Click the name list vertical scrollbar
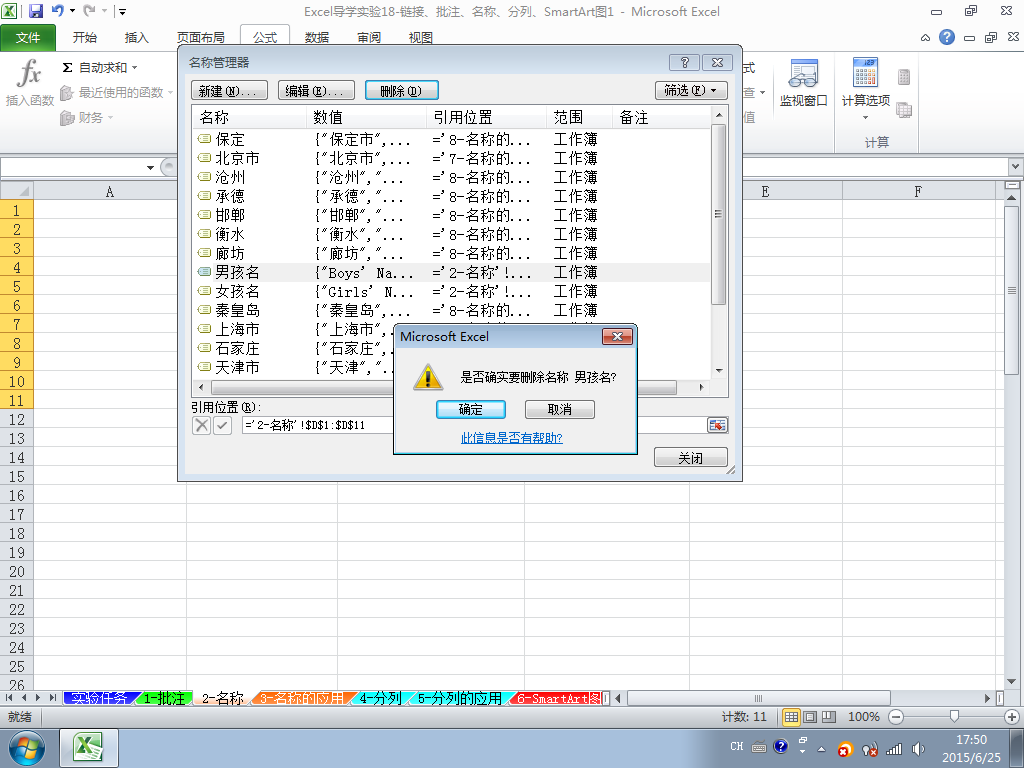This screenshot has height=768, width=1024. coord(719,216)
